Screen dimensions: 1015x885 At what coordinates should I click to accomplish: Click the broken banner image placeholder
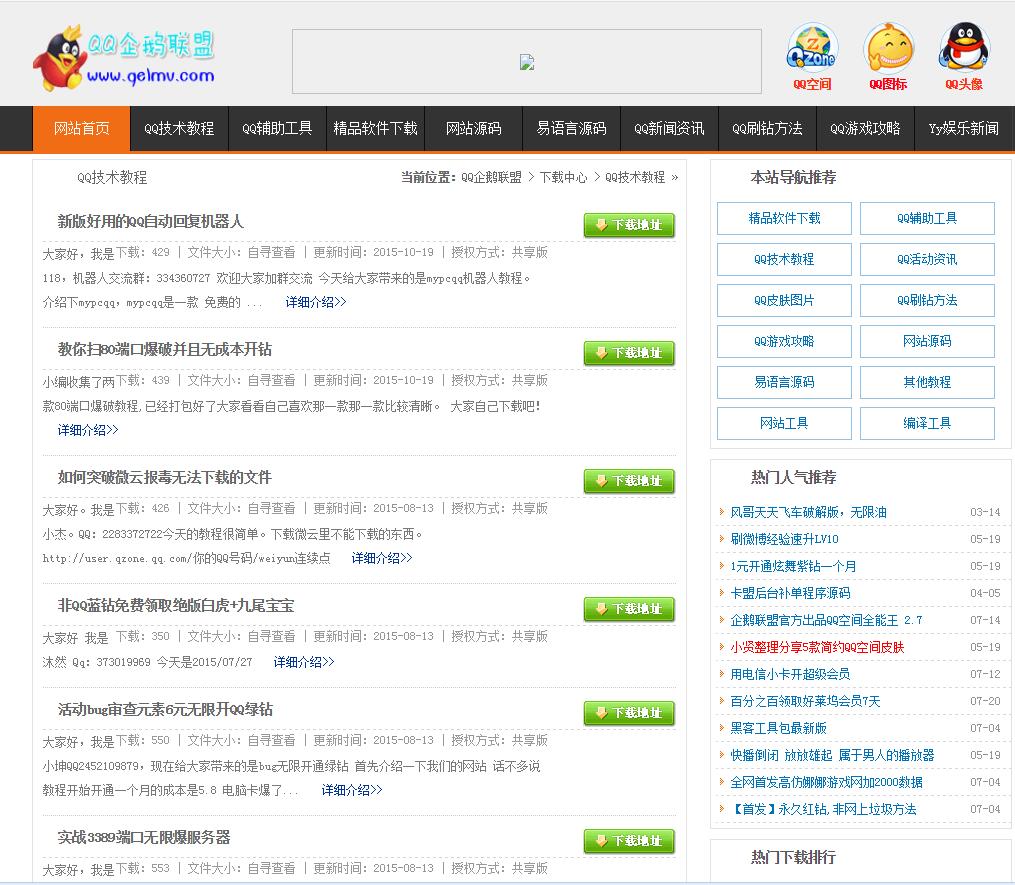527,62
